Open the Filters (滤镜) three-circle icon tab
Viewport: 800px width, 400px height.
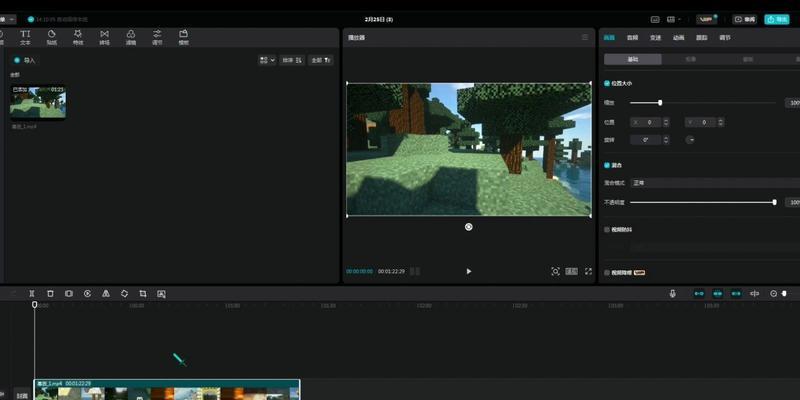131,37
